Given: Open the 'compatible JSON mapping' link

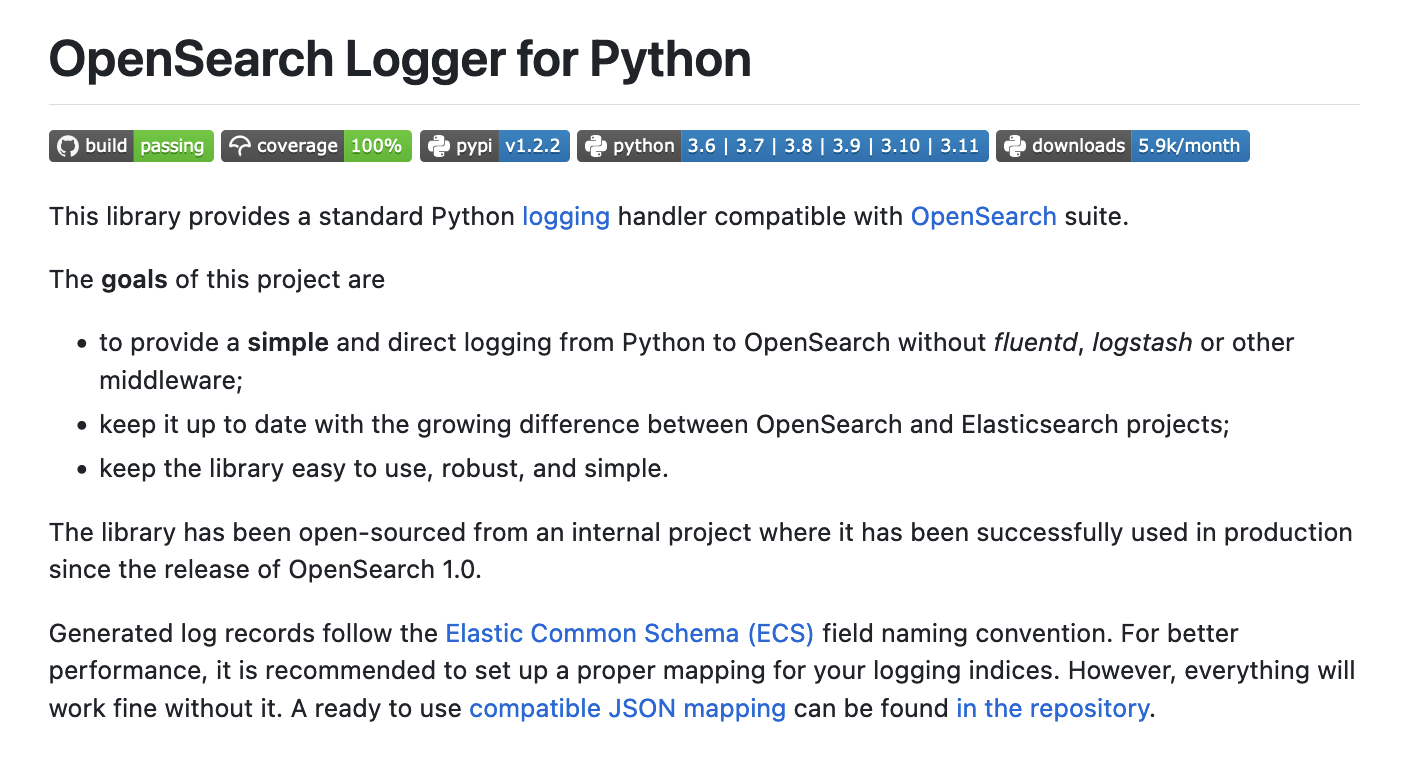Looking at the screenshot, I should click(x=627, y=709).
